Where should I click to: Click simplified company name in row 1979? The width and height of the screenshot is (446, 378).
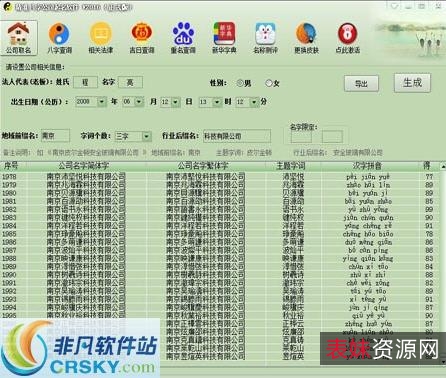coord(86,185)
